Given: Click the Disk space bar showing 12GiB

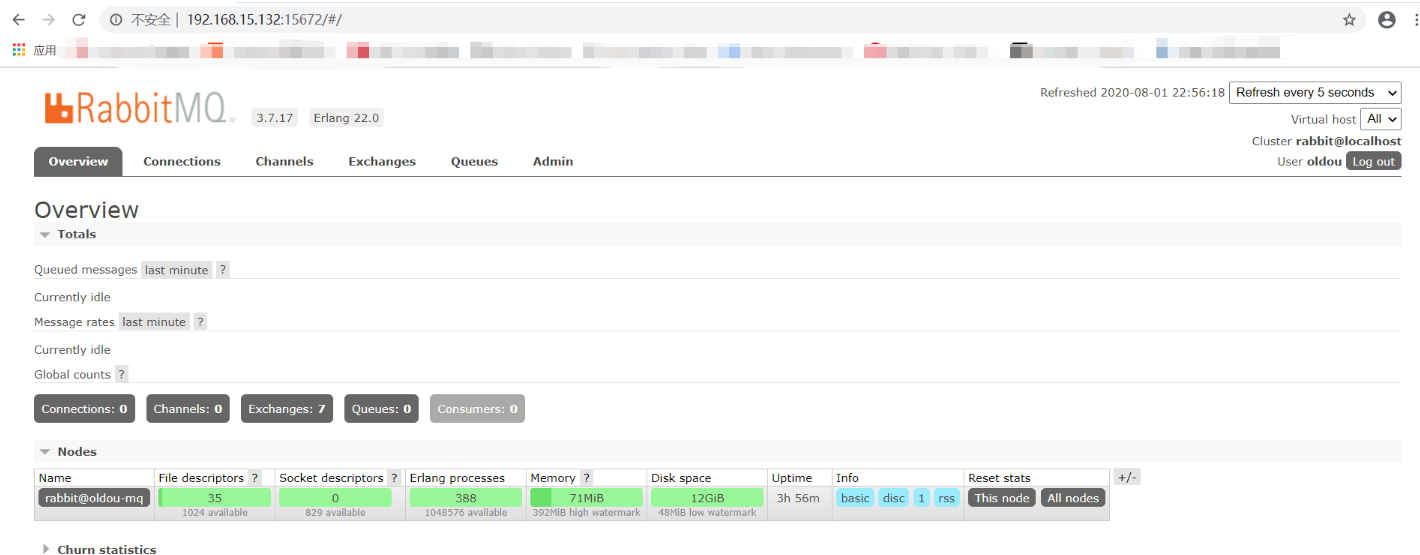Looking at the screenshot, I should [x=707, y=498].
